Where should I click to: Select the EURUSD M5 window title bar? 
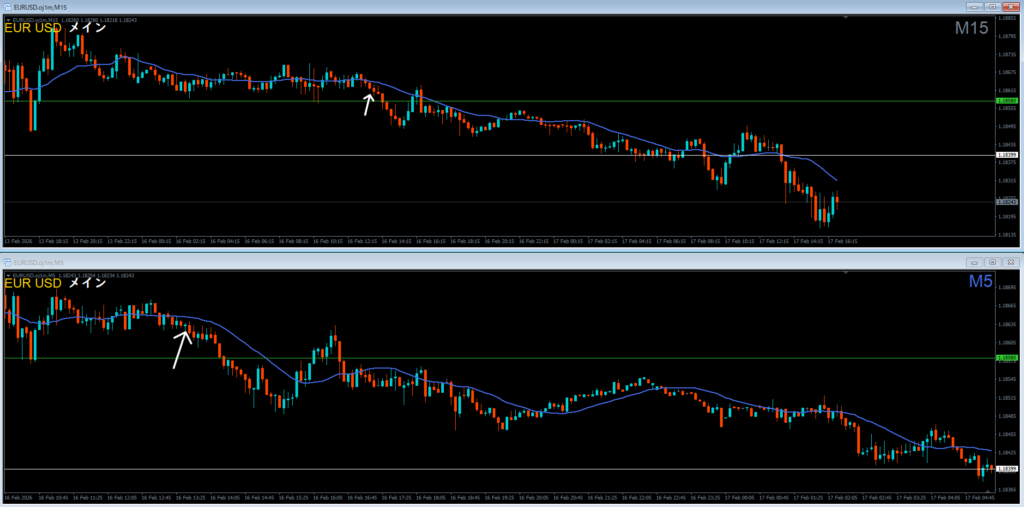tap(400, 261)
